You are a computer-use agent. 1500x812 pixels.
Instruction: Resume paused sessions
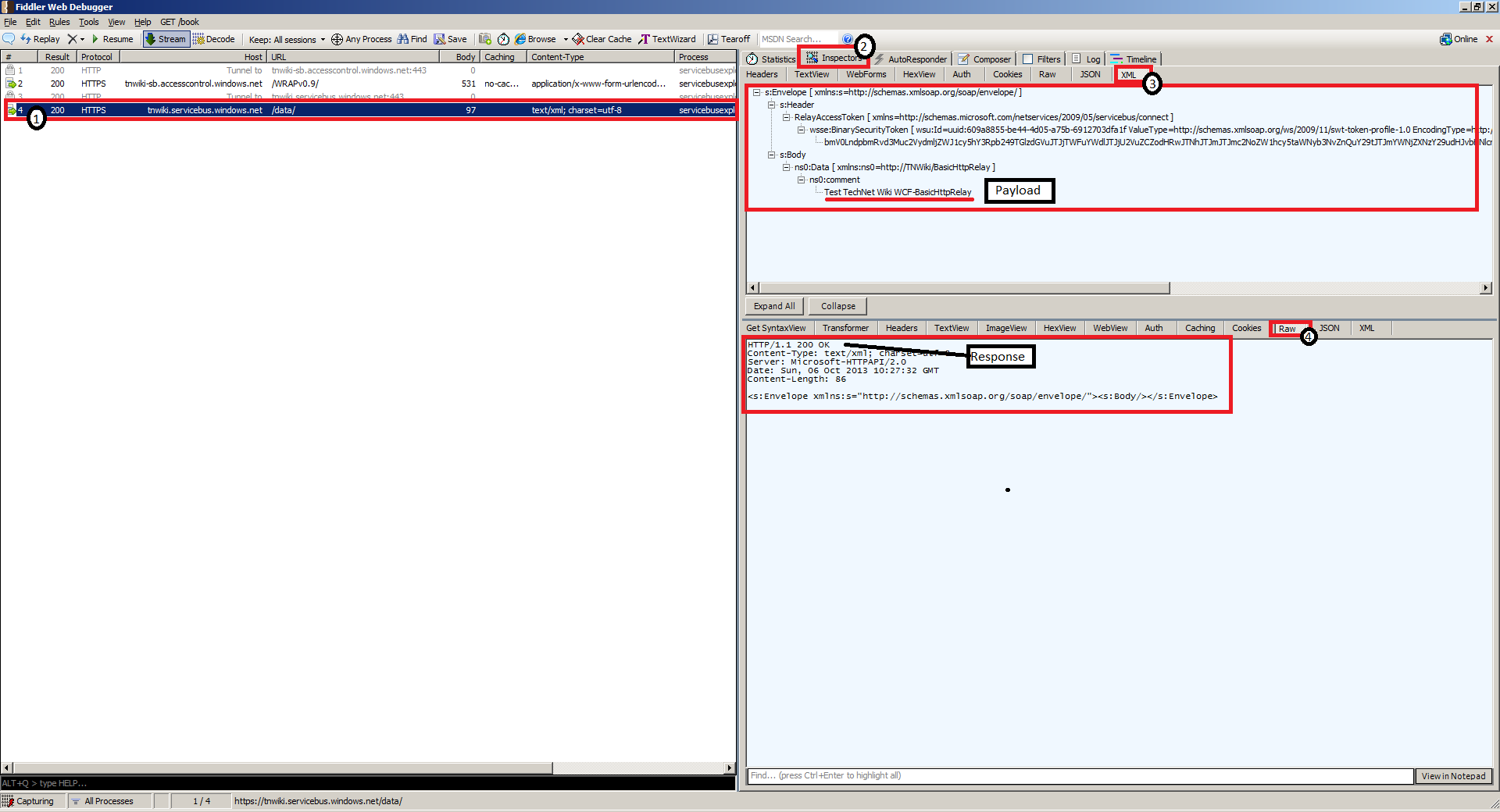pos(112,39)
